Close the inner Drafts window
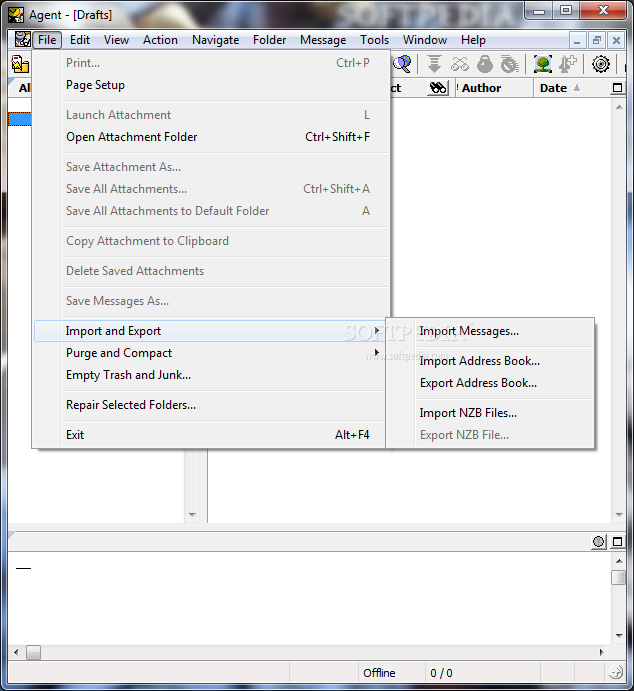Screen dimensions: 634x691 tap(616, 41)
